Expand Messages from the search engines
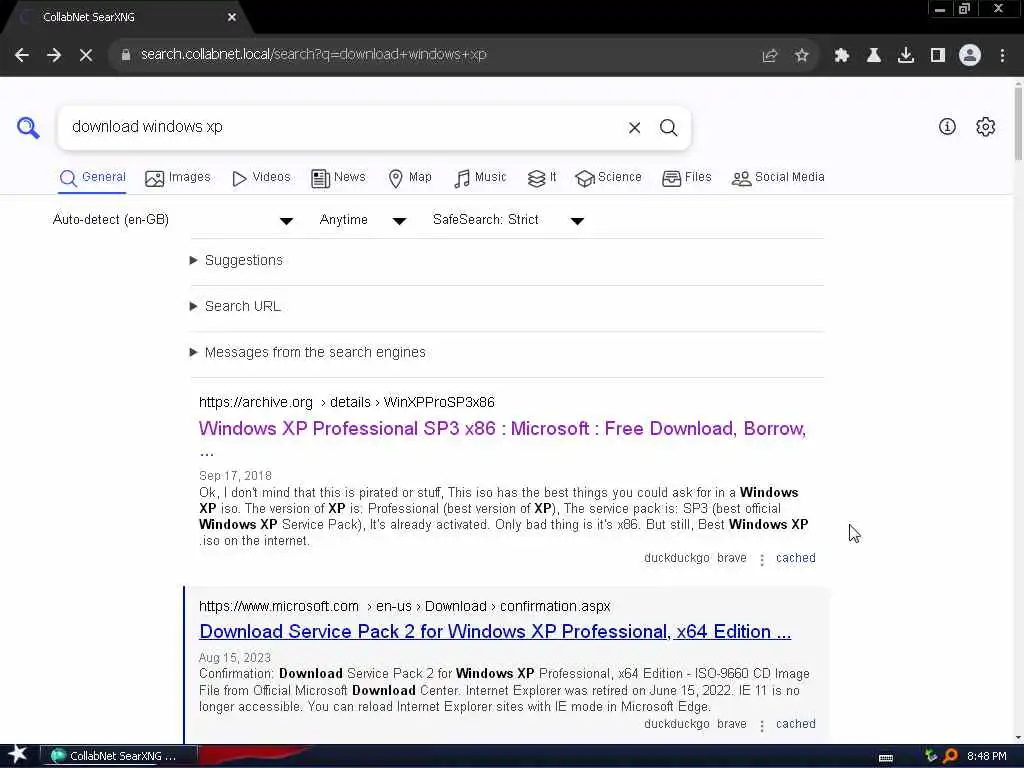Screen dimensions: 1024x768 [x=308, y=353]
